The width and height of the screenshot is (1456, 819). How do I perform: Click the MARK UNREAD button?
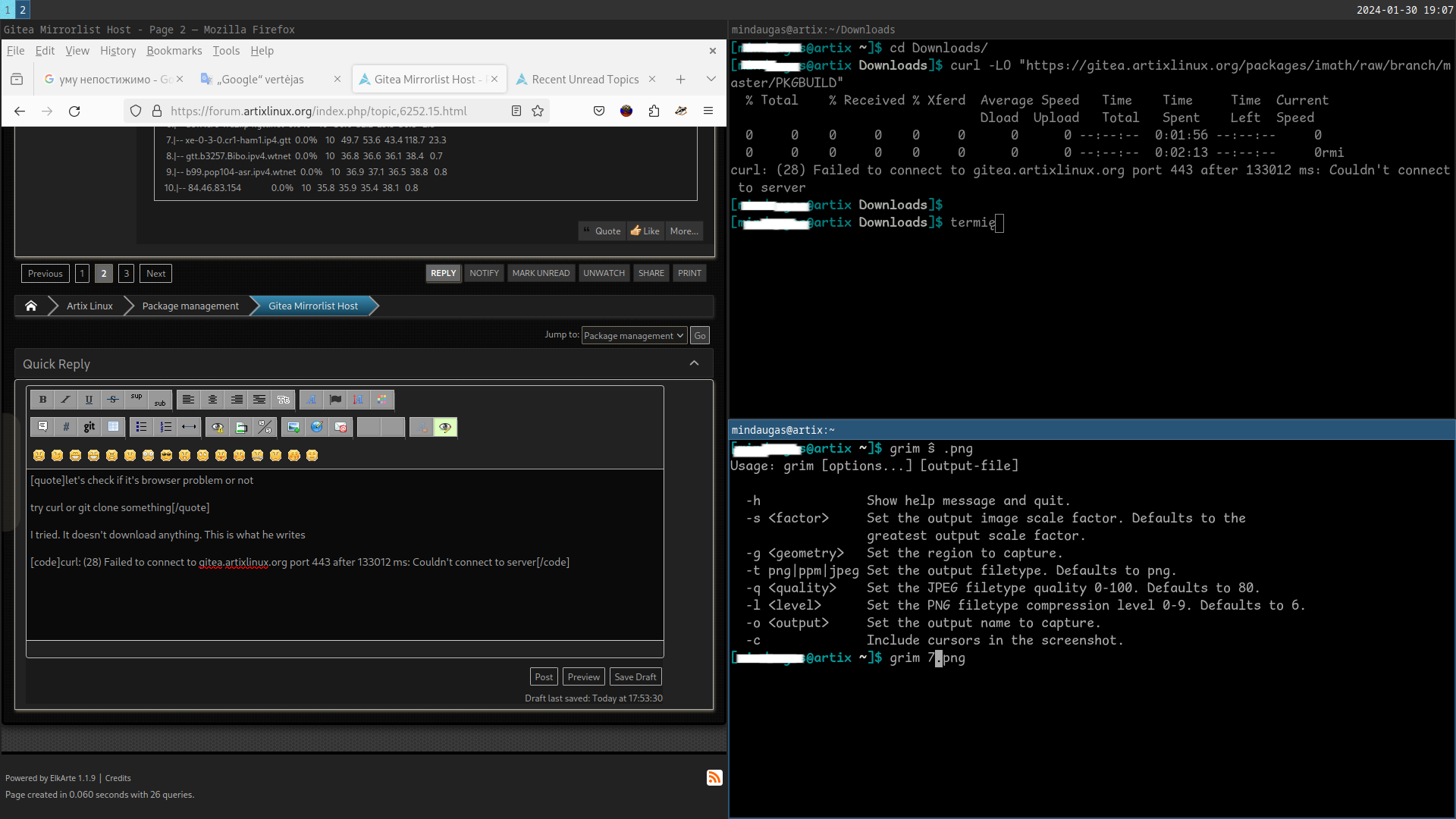541,273
